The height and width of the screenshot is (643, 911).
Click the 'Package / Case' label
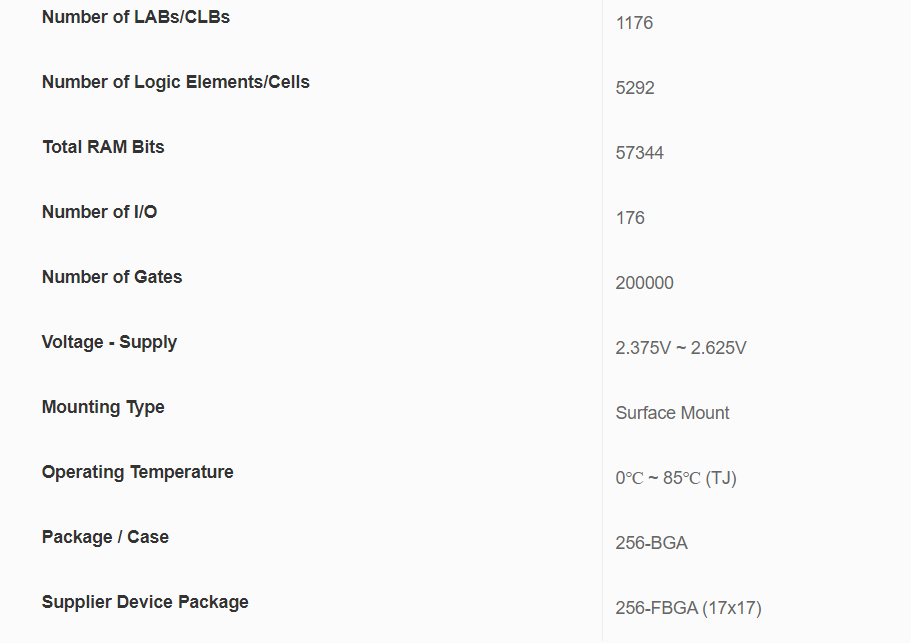tap(105, 537)
